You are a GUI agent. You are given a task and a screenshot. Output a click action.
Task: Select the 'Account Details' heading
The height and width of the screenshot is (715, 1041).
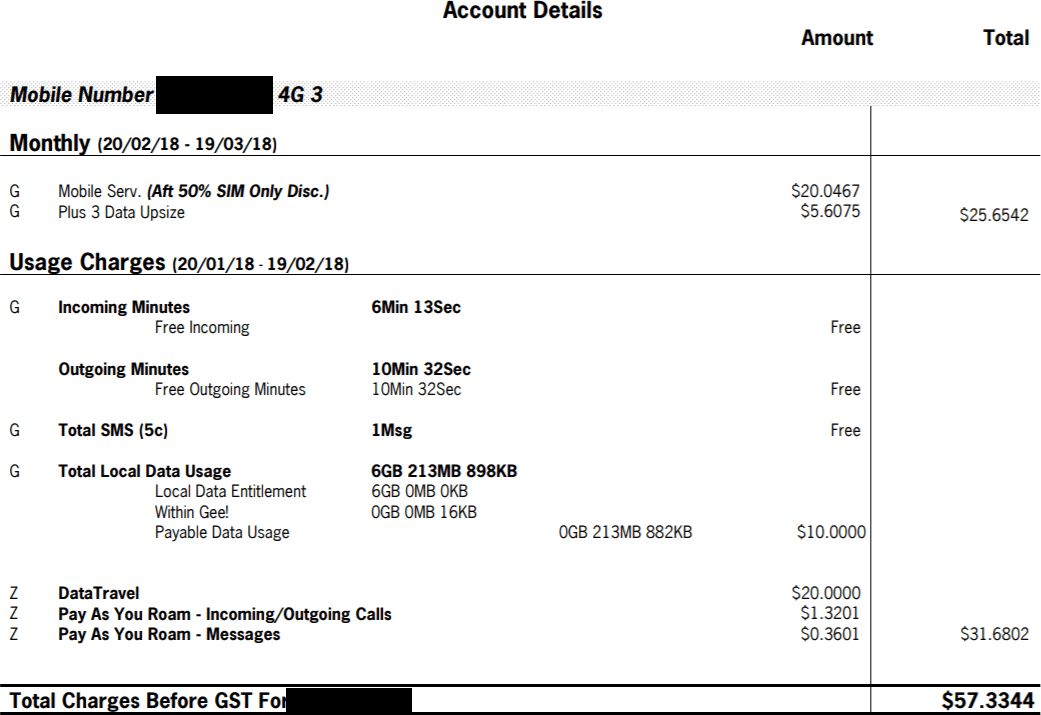[x=522, y=11]
